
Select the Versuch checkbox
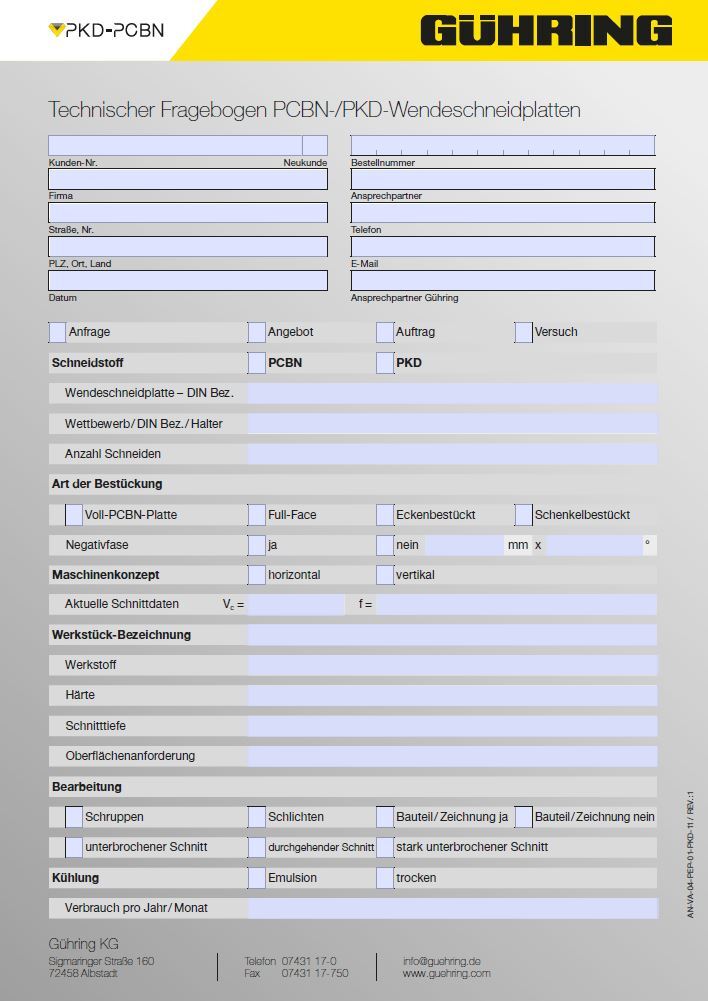coord(524,332)
